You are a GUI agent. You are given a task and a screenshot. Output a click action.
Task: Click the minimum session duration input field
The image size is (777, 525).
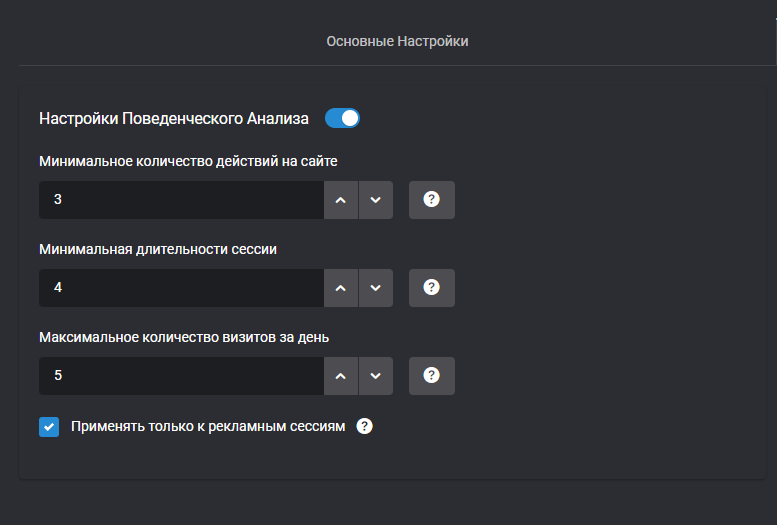click(181, 288)
